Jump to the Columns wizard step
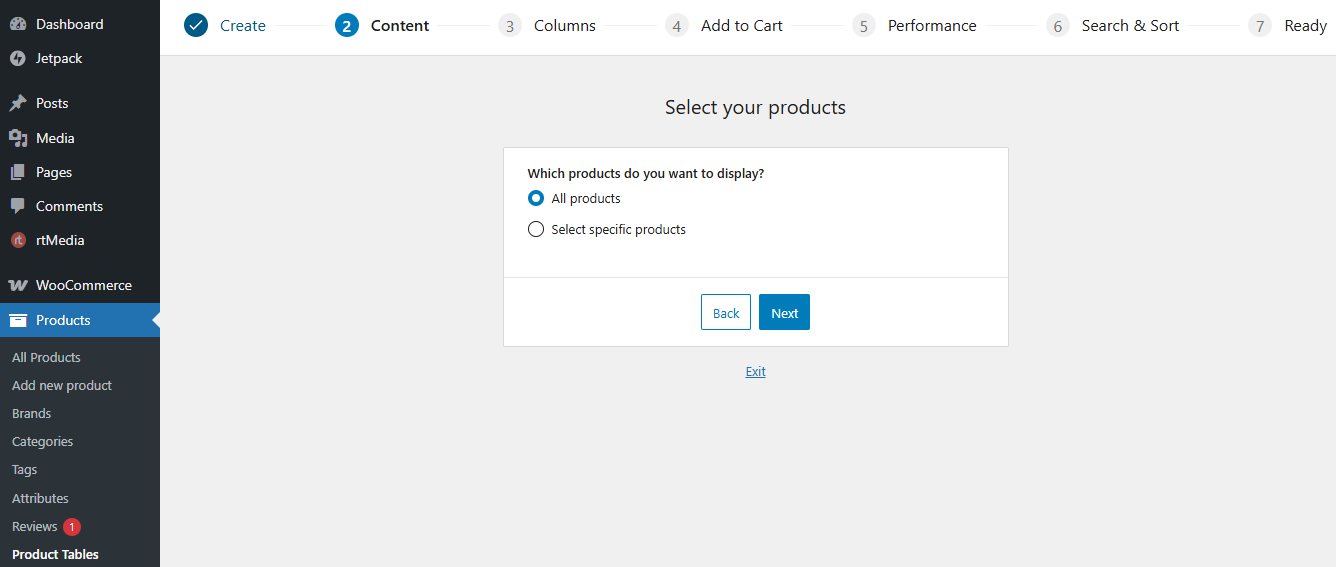This screenshot has width=1336, height=567. tap(565, 26)
